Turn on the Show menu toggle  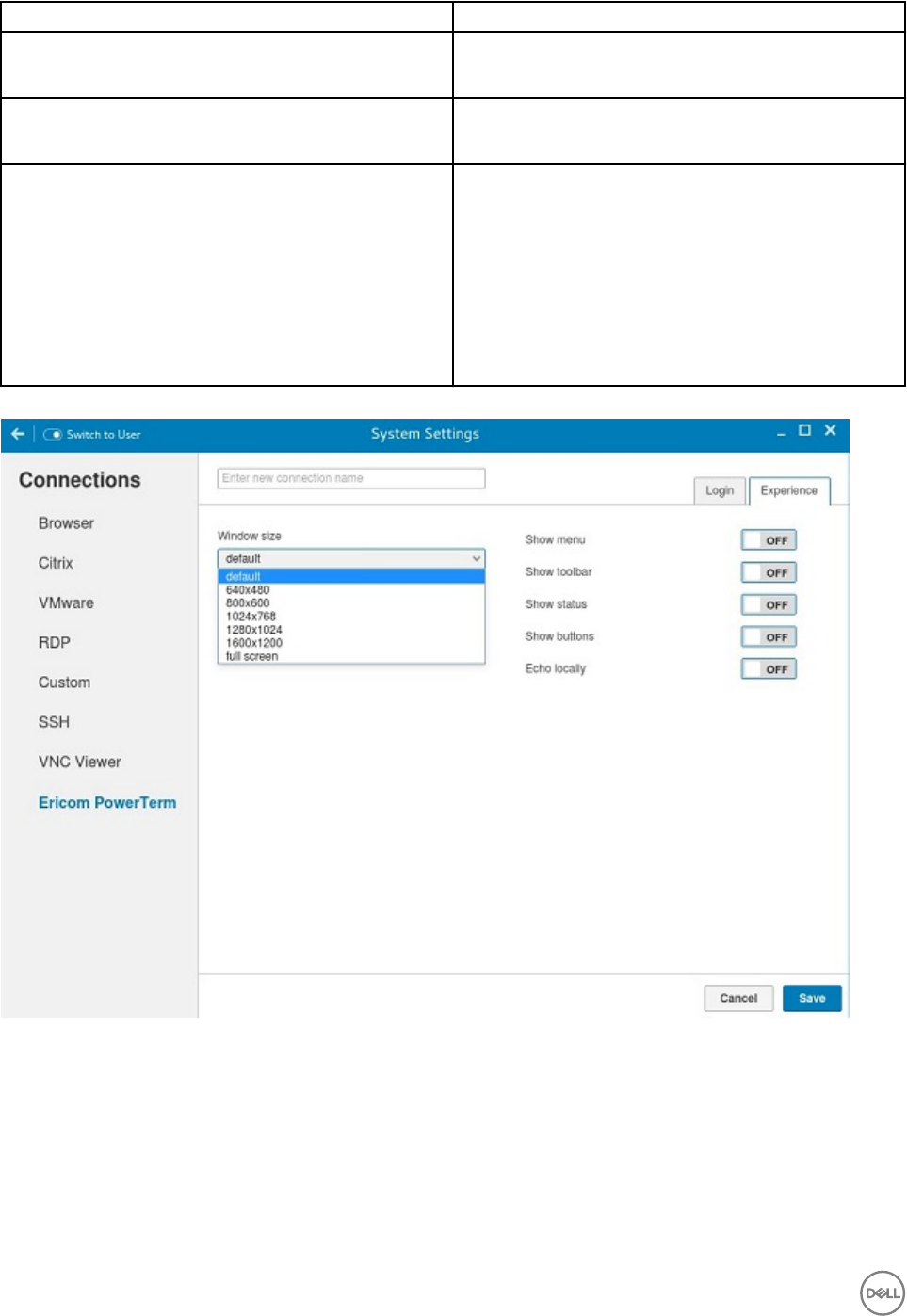coord(769,540)
